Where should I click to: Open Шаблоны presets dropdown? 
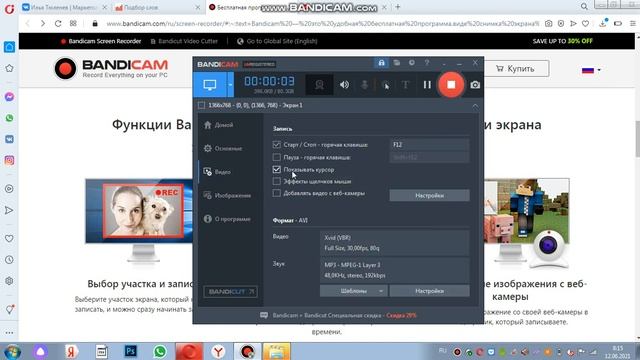(353, 291)
